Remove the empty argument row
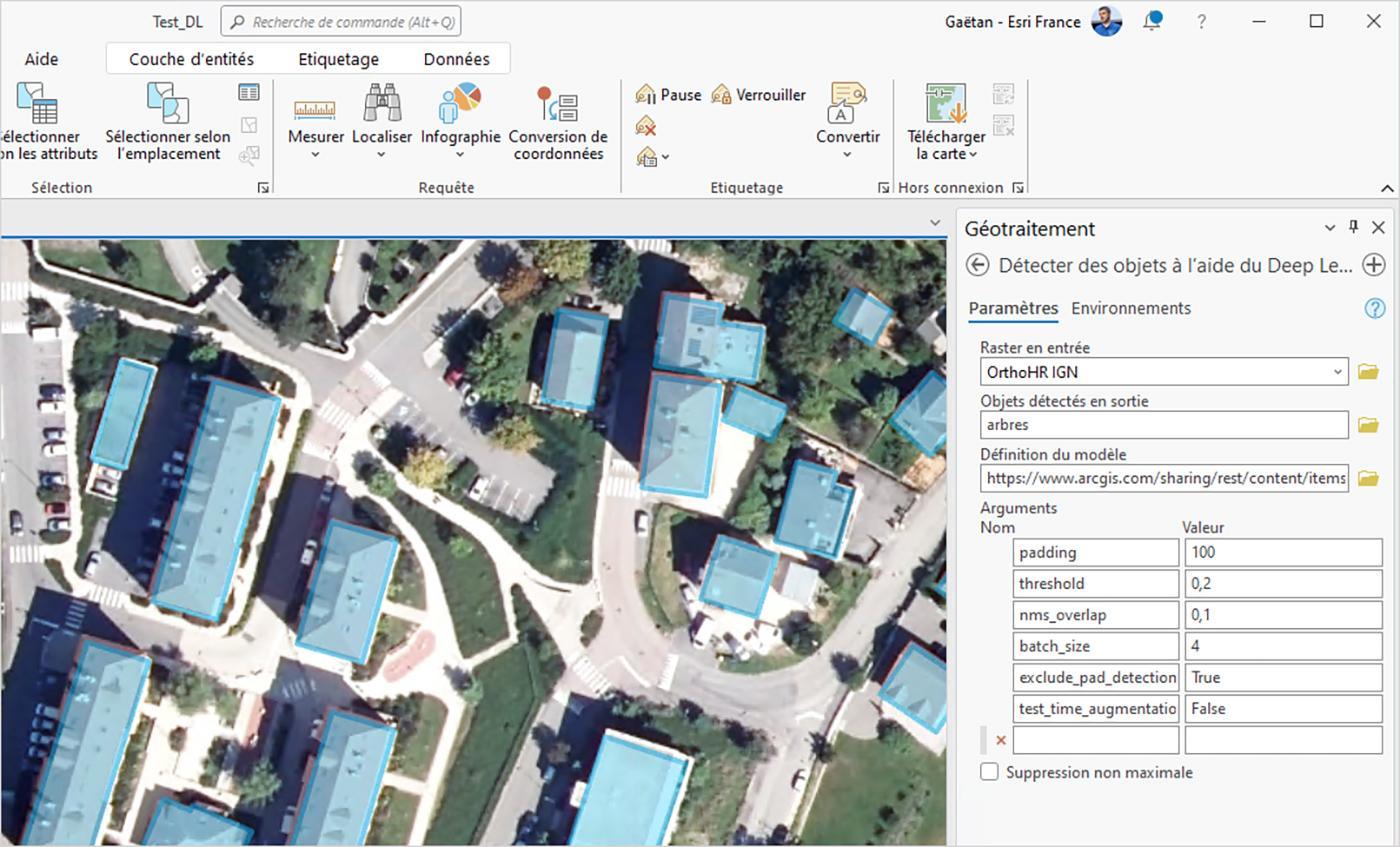The height and width of the screenshot is (847, 1400). coord(1000,740)
